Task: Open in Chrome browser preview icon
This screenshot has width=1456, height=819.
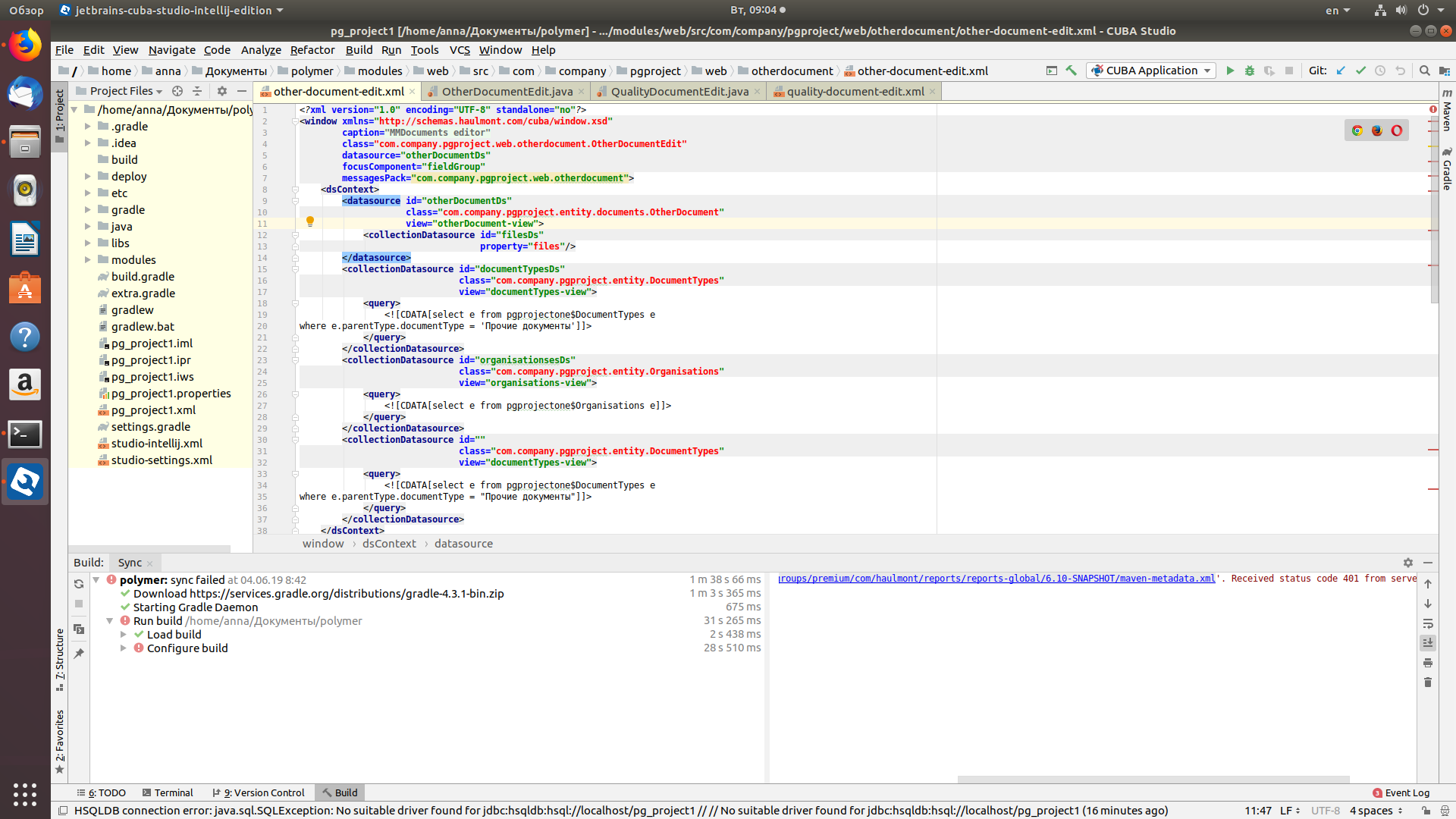Action: pyautogui.click(x=1357, y=130)
